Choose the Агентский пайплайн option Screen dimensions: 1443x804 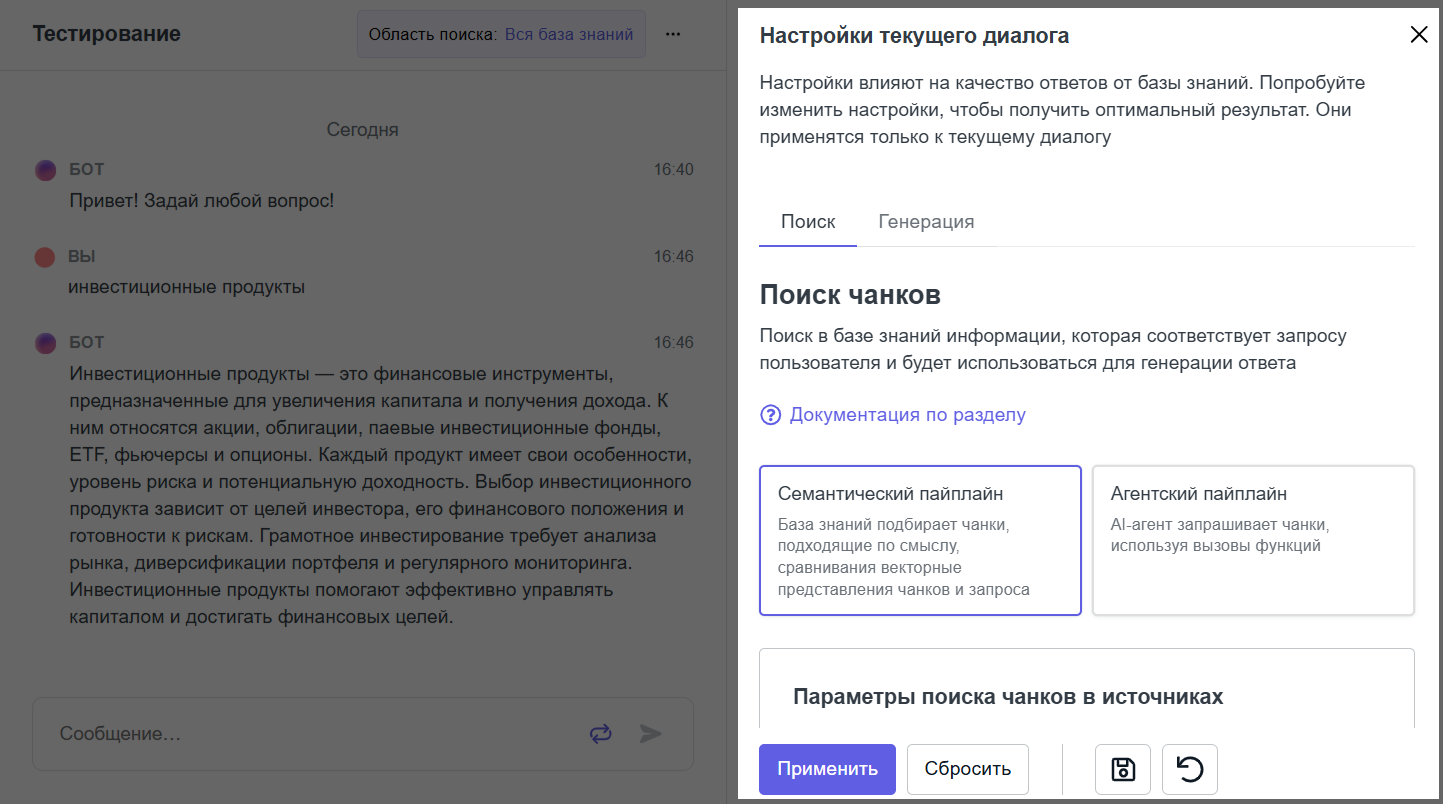tap(1253, 540)
